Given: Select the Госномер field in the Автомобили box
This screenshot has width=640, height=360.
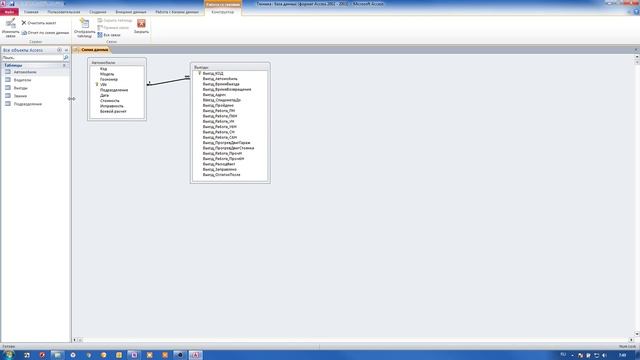Looking at the screenshot, I should [x=109, y=79].
